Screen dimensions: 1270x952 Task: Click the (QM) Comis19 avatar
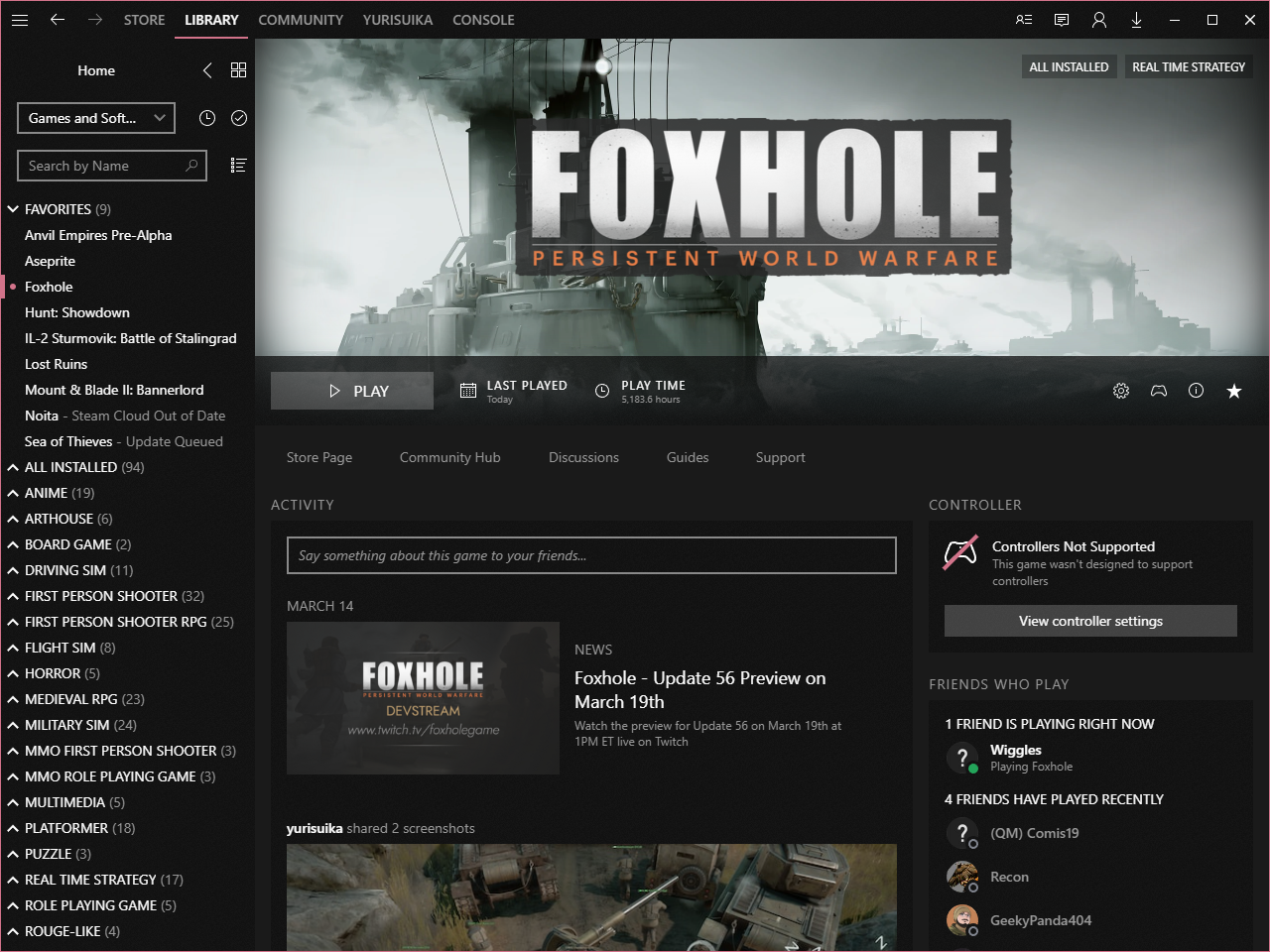tap(962, 833)
